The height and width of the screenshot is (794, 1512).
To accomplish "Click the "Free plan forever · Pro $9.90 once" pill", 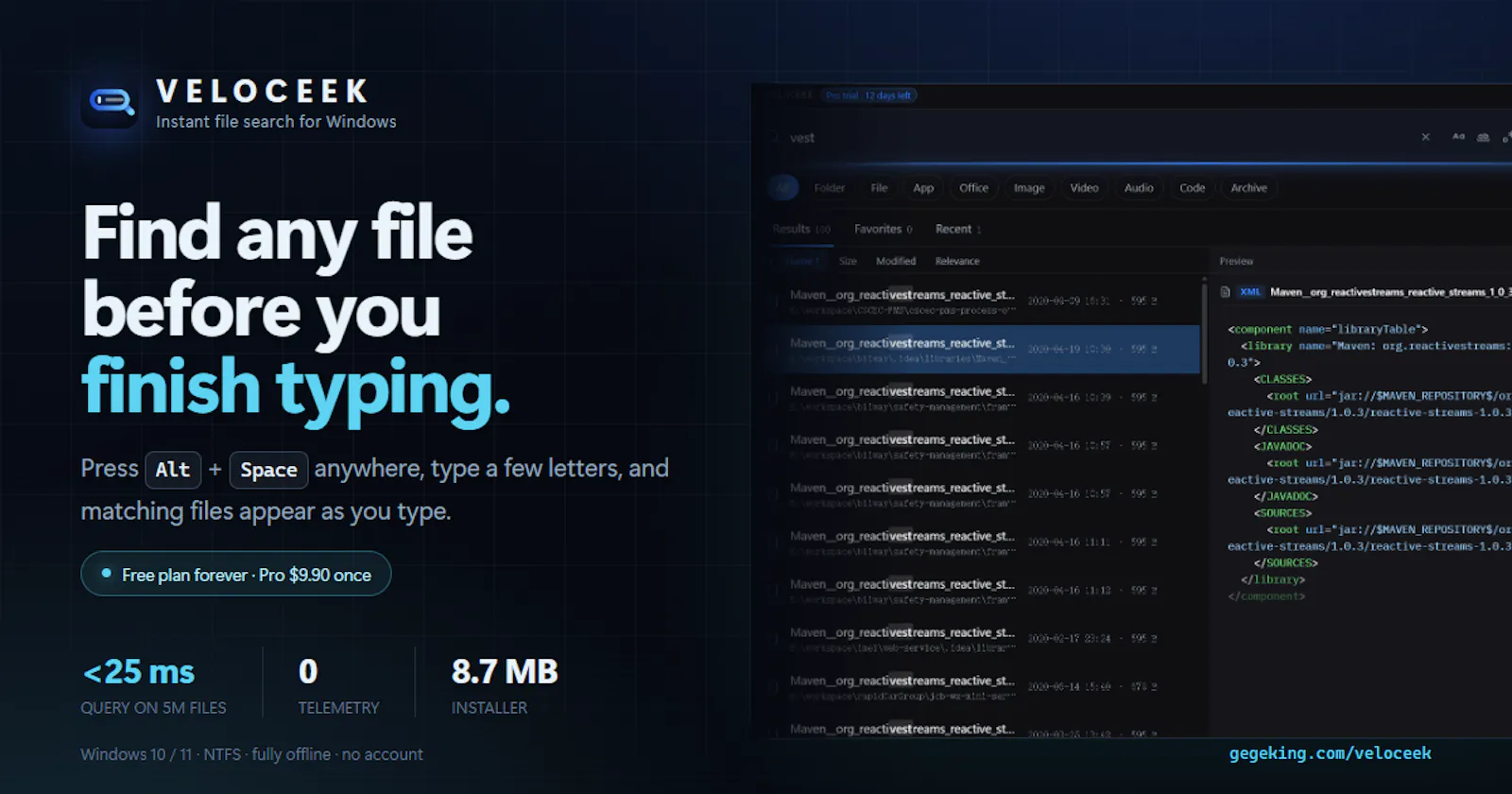I will pyautogui.click(x=236, y=574).
